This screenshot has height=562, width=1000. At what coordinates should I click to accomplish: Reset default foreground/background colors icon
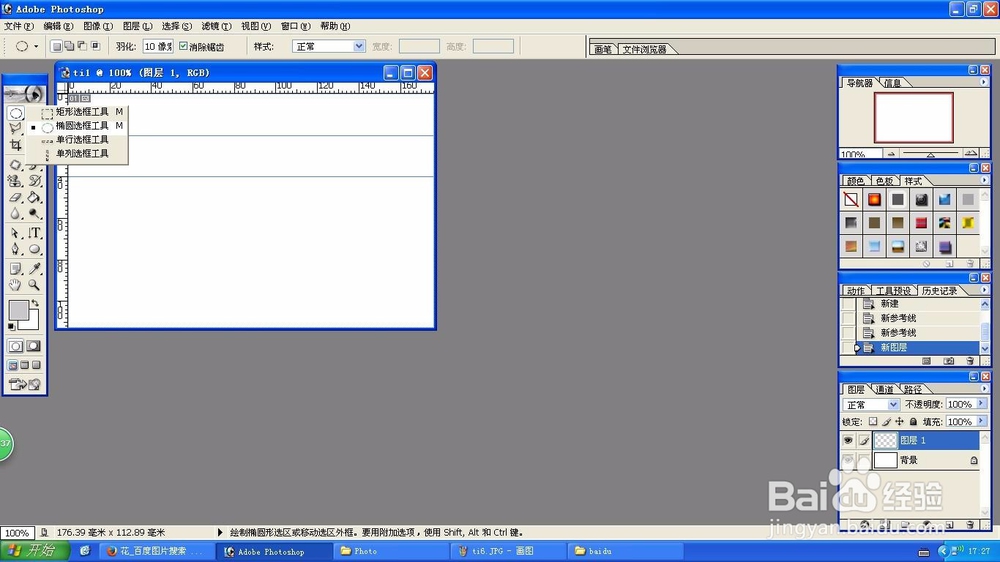click(11, 327)
